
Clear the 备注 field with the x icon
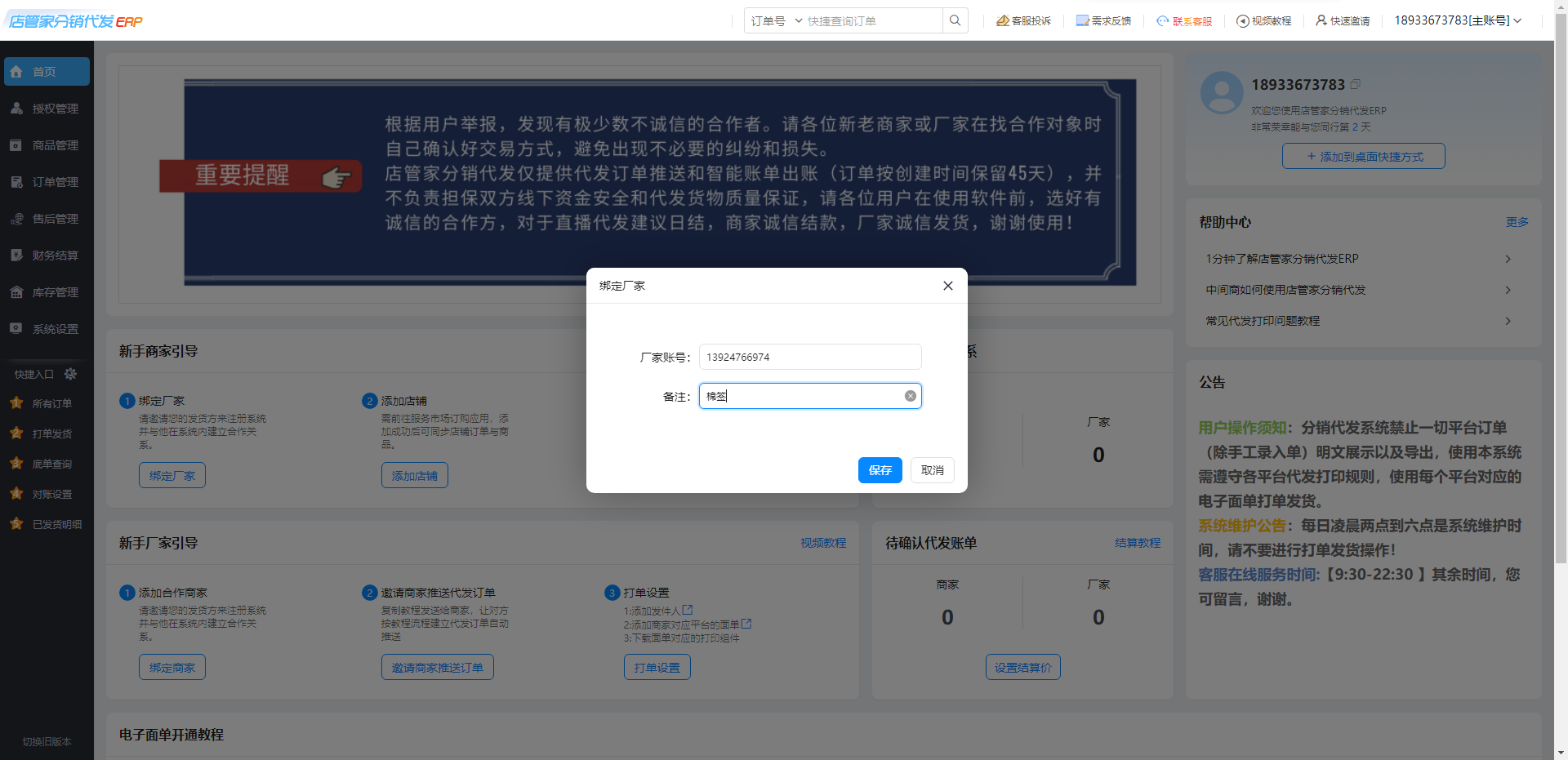coord(910,396)
